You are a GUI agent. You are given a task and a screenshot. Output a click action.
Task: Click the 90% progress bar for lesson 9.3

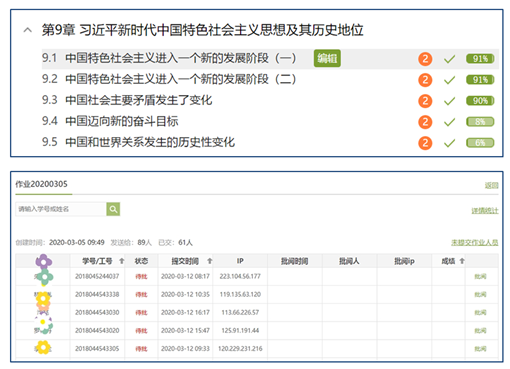coord(480,101)
